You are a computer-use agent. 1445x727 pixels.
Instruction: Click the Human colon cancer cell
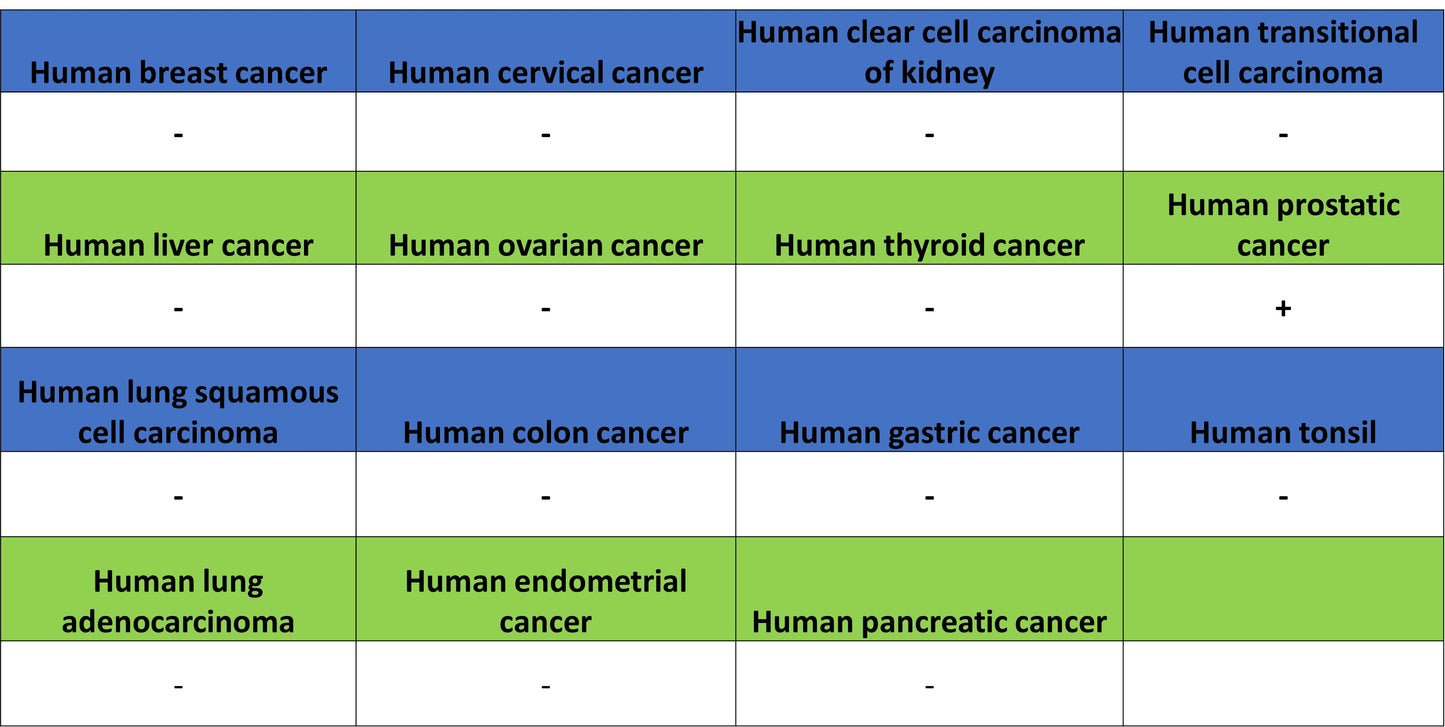(546, 400)
